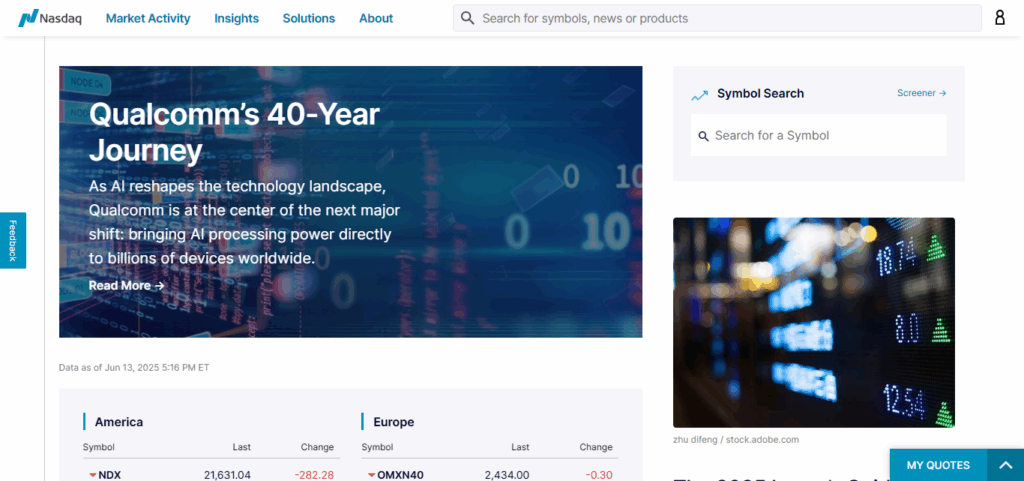The height and width of the screenshot is (481, 1024).
Task: Click the red down arrow next to OMXN40
Action: 372,475
